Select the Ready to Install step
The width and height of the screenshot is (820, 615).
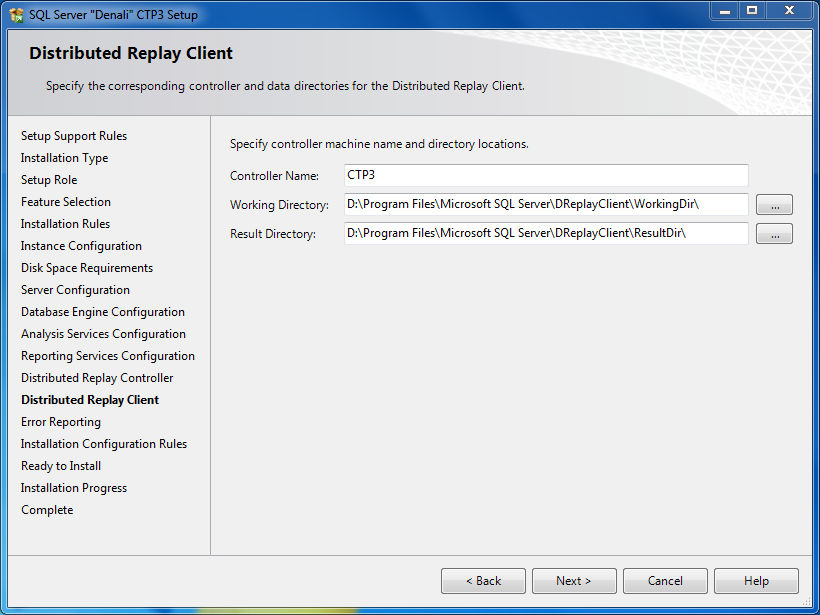(x=61, y=466)
